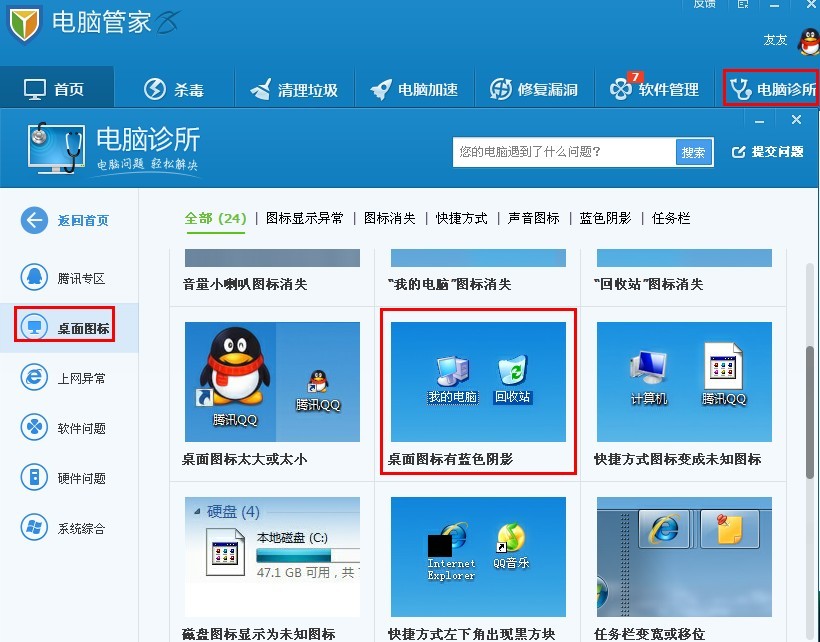Viewport: 820px width, 642px height.
Task: Switch to the 蓝色阴影 tab
Action: [x=606, y=218]
